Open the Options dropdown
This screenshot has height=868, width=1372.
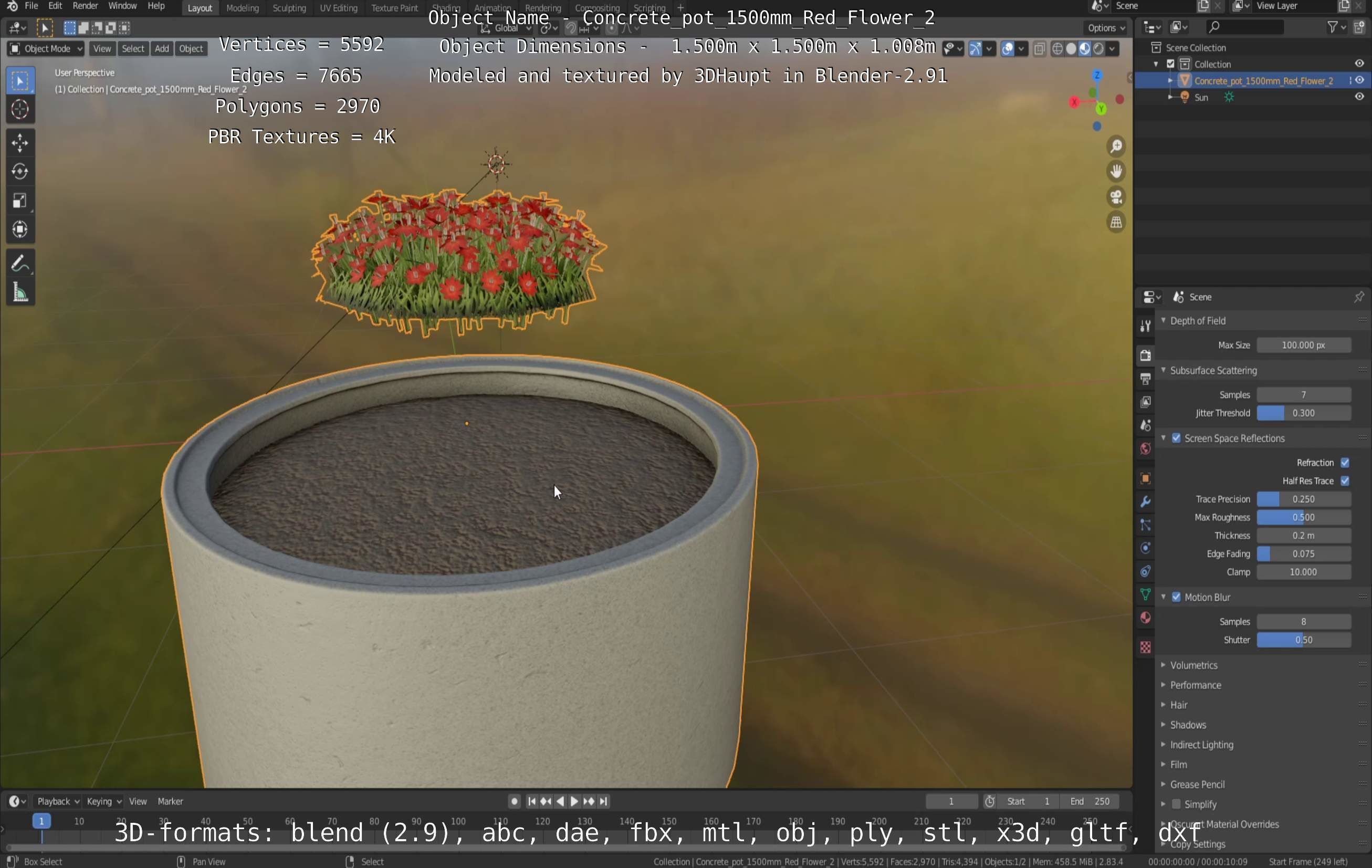[1106, 28]
